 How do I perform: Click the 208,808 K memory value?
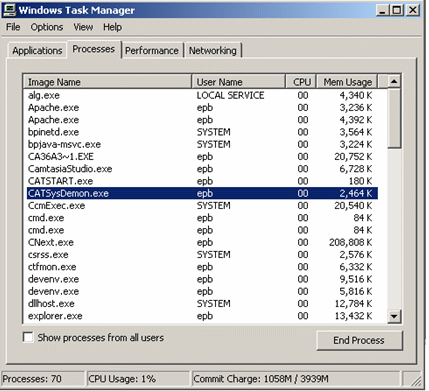[x=351, y=242]
